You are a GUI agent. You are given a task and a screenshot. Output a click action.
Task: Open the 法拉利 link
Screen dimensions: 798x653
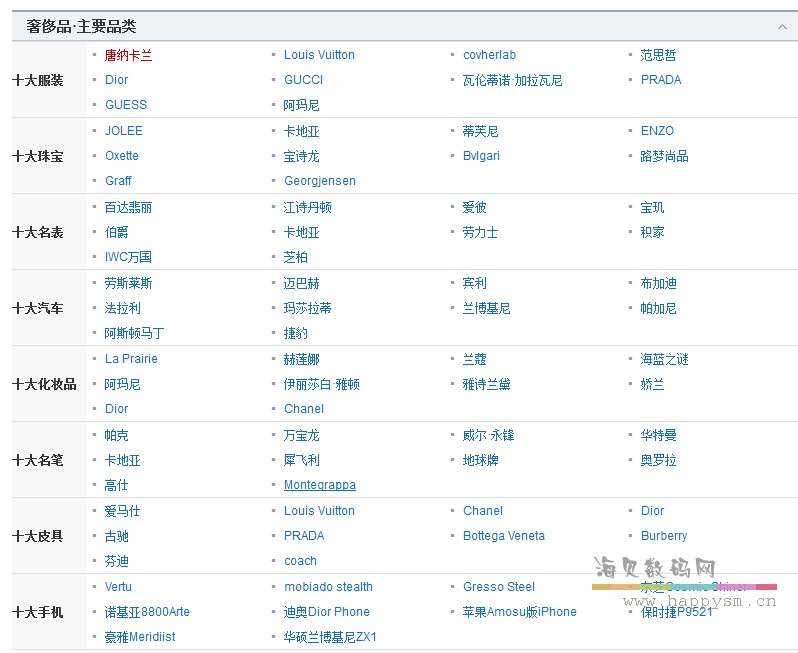(123, 308)
